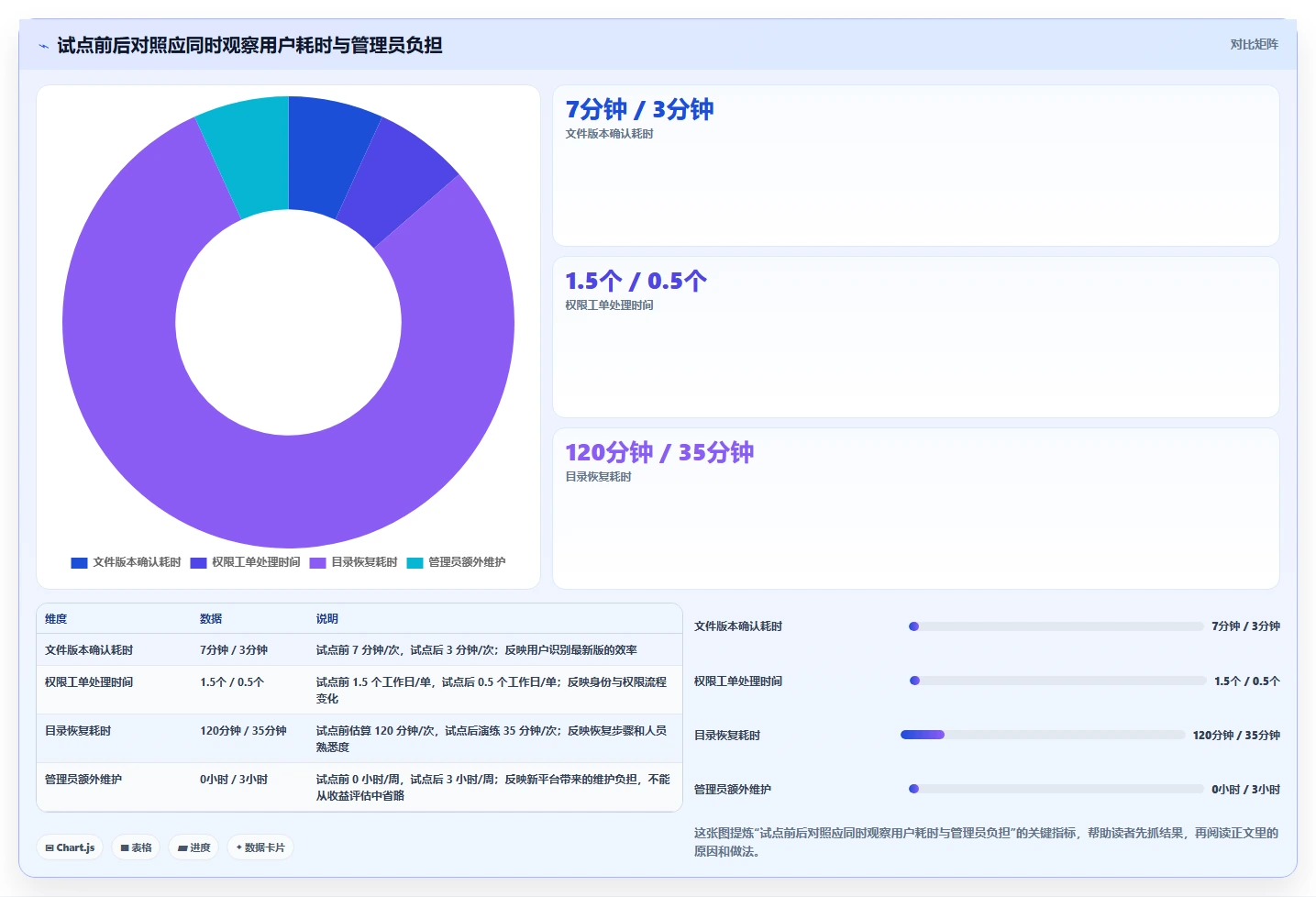Screen dimensions: 1316x897
Task: Click 目录恢复耗时 progress bar
Action: coord(1043,735)
